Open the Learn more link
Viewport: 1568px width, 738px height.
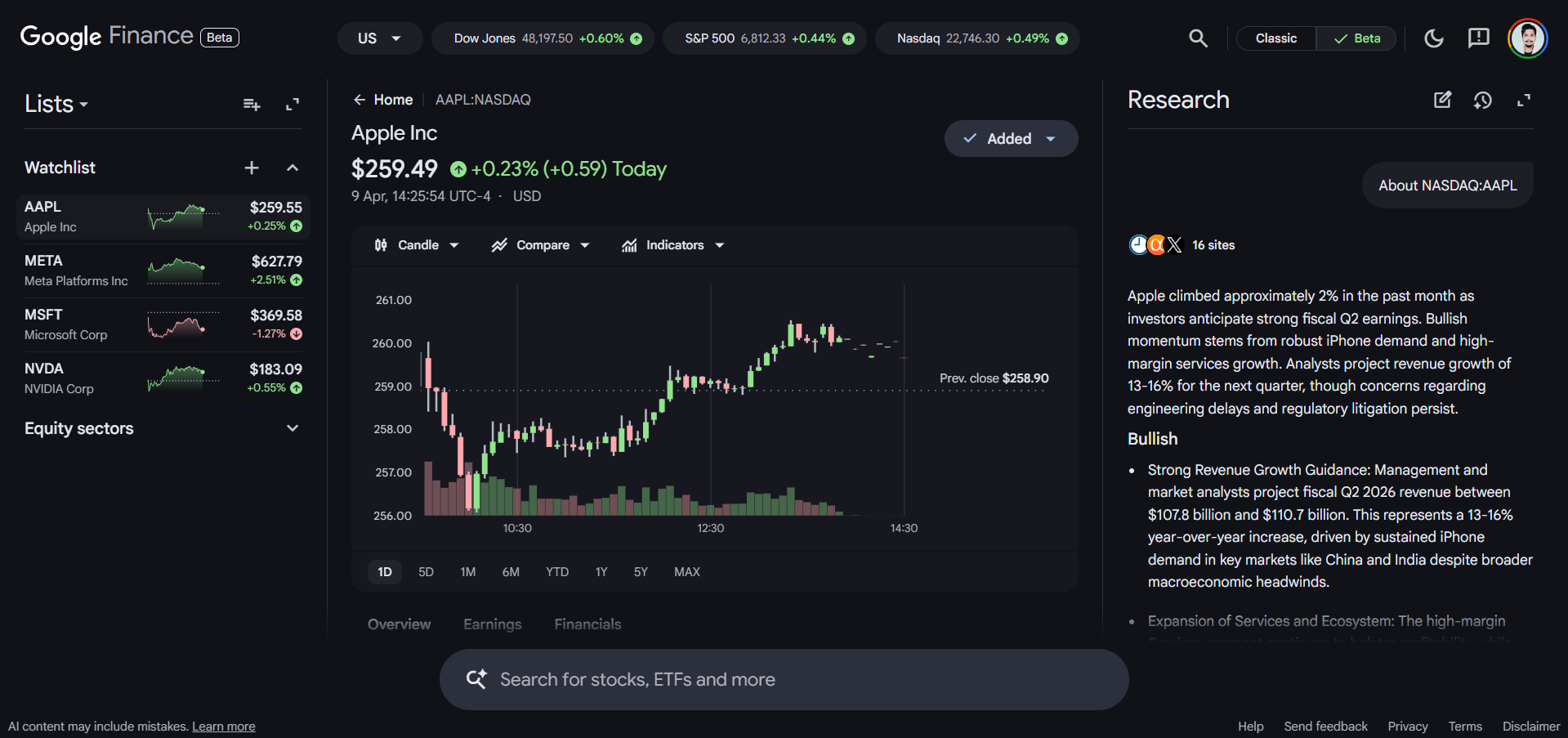pos(223,726)
